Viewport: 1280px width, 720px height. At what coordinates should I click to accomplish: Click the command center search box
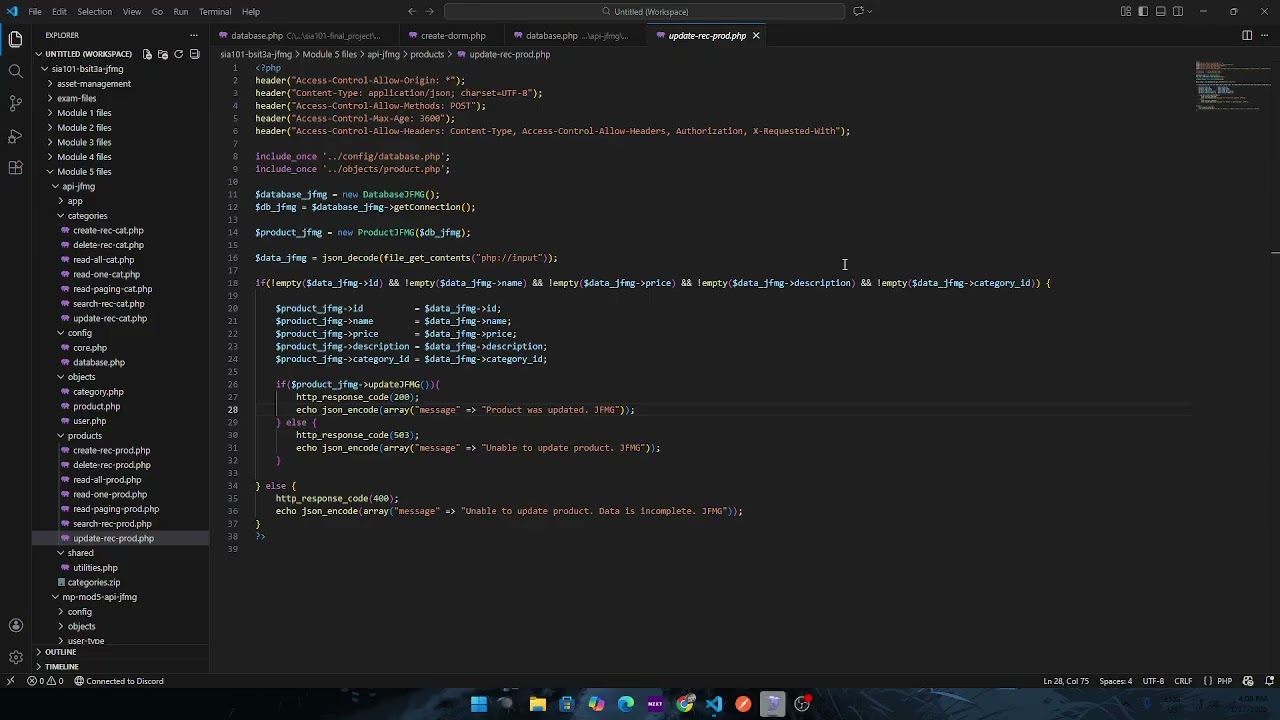pyautogui.click(x=645, y=11)
